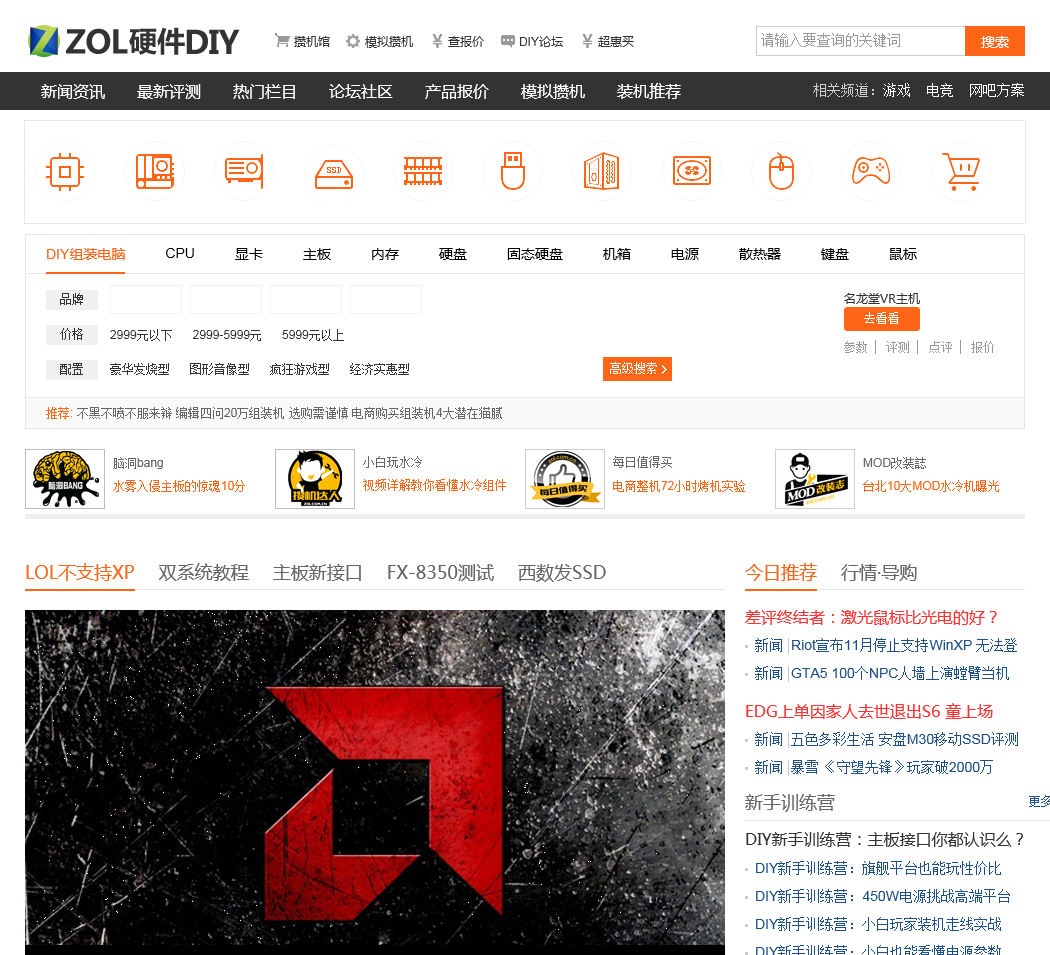Viewport: 1050px width, 955px height.
Task: Open the motherboard category icon
Action: point(155,171)
